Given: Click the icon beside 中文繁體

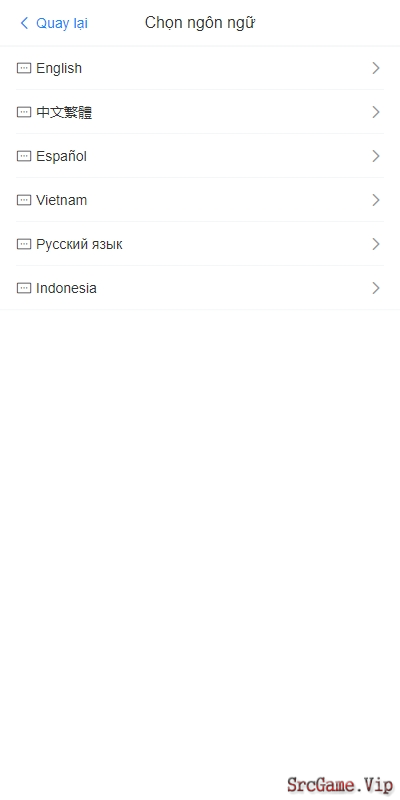Looking at the screenshot, I should tap(24, 112).
